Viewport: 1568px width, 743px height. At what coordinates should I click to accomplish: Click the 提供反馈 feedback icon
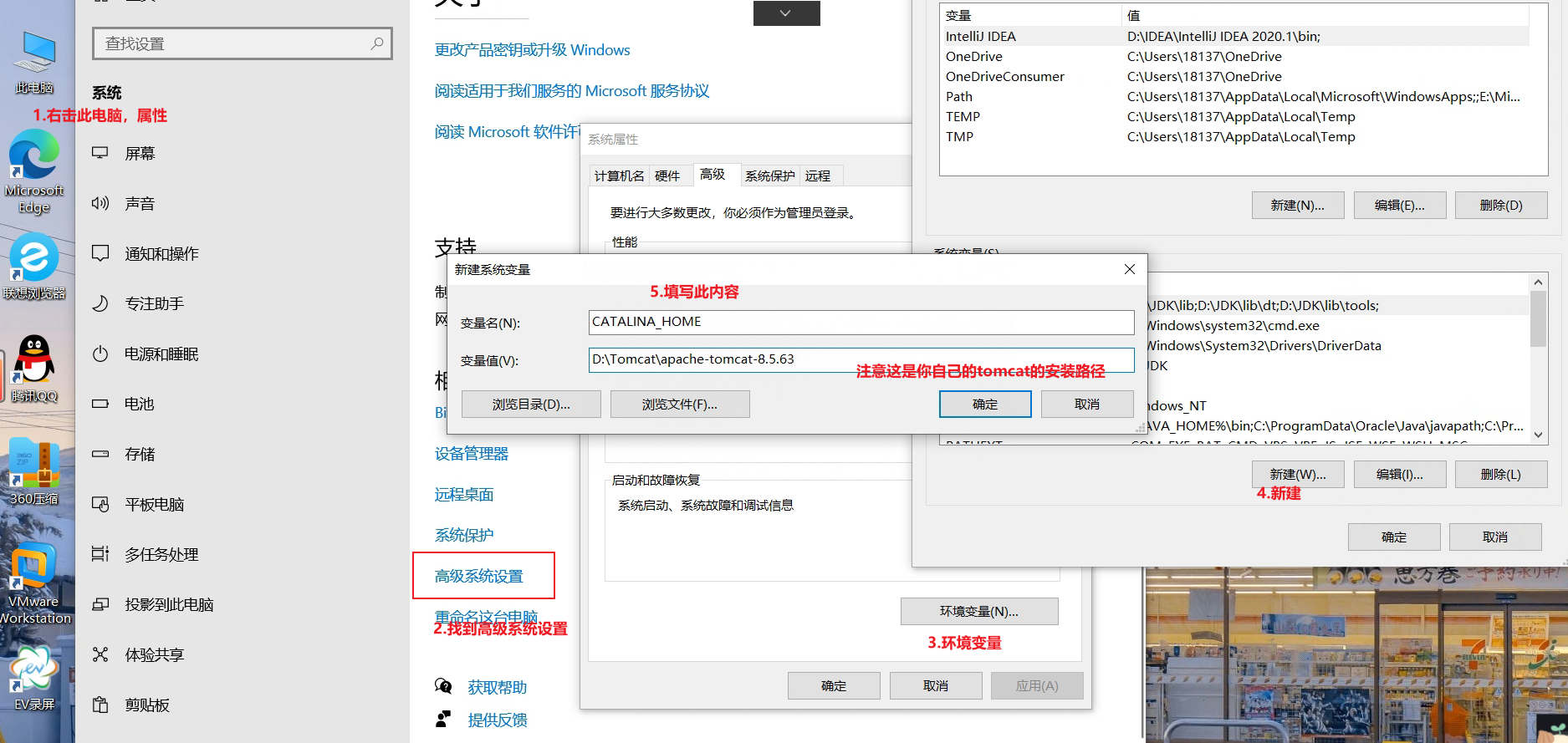[443, 719]
